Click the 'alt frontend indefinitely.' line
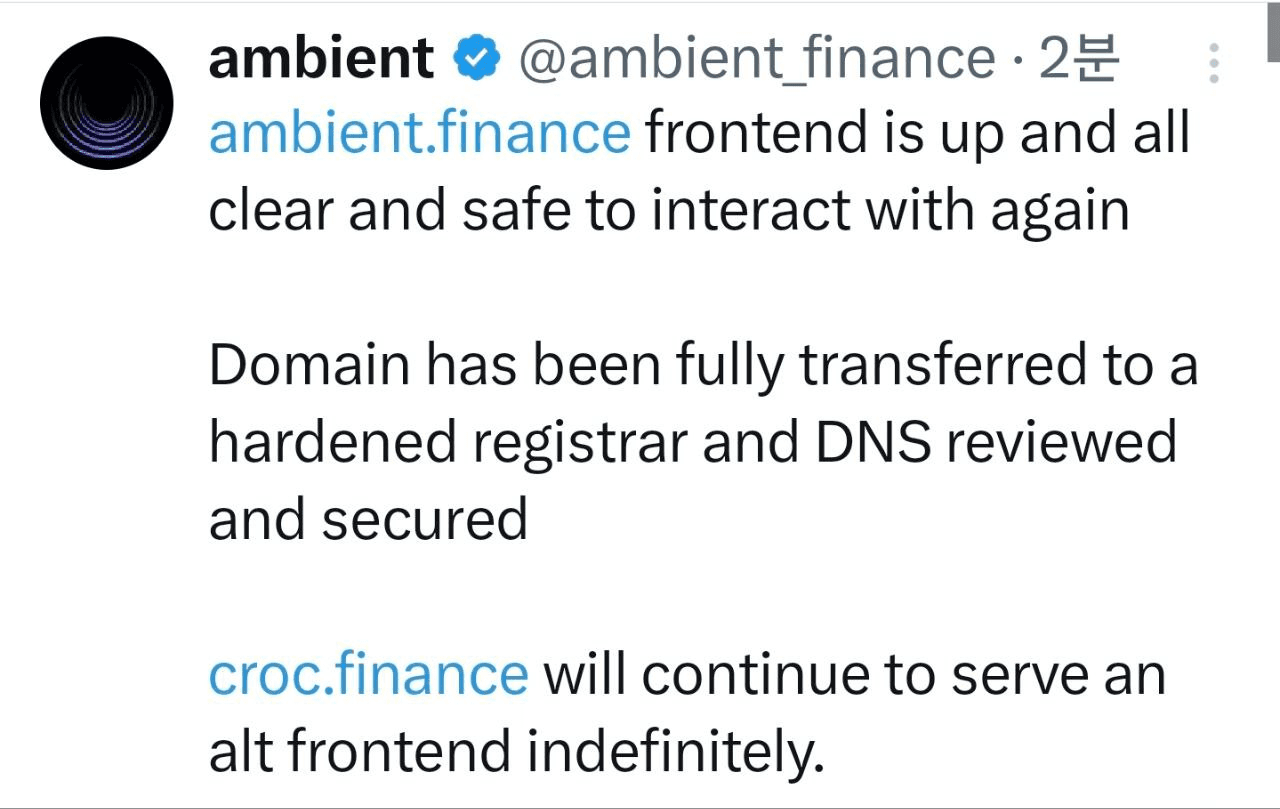Viewport: 1280px width, 809px height. (x=516, y=753)
